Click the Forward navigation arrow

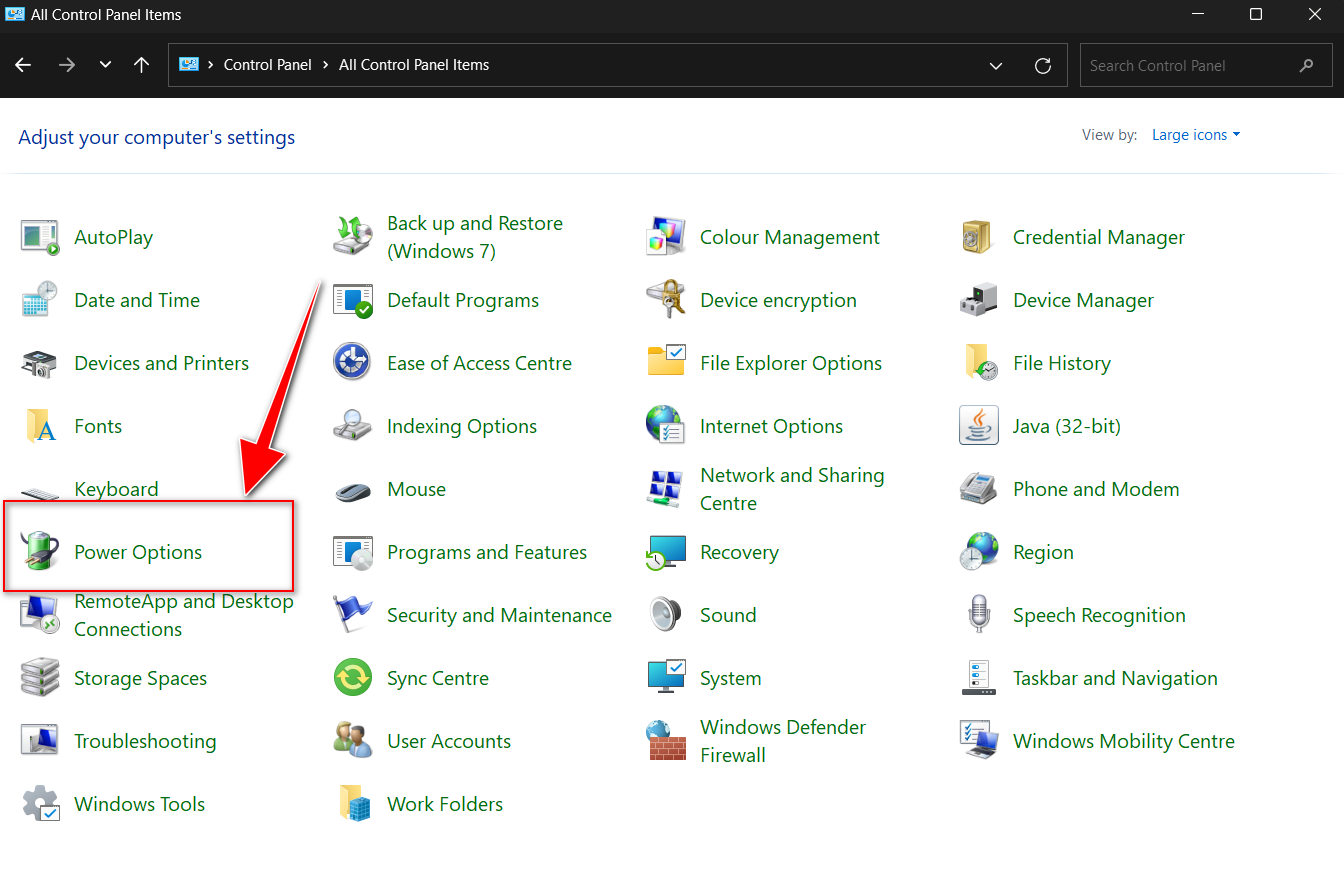pos(67,65)
